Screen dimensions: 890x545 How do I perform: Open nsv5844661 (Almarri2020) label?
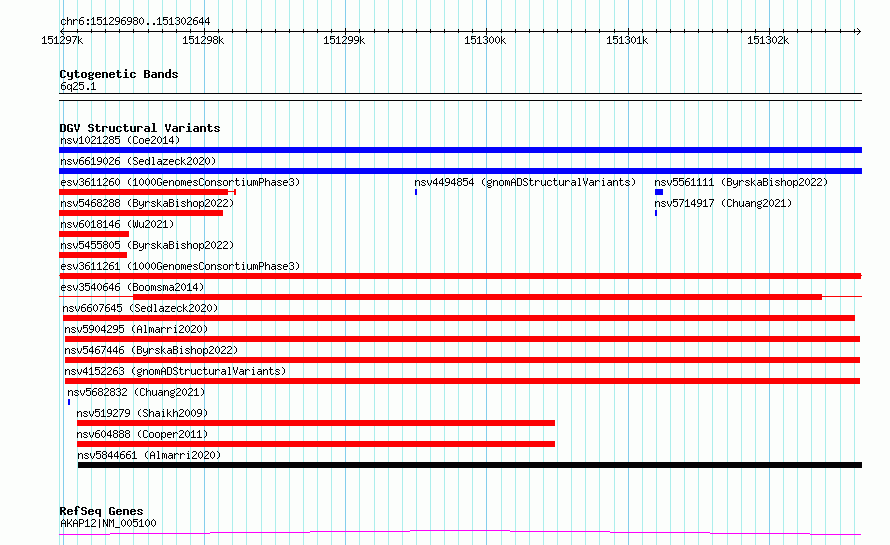coord(149,455)
